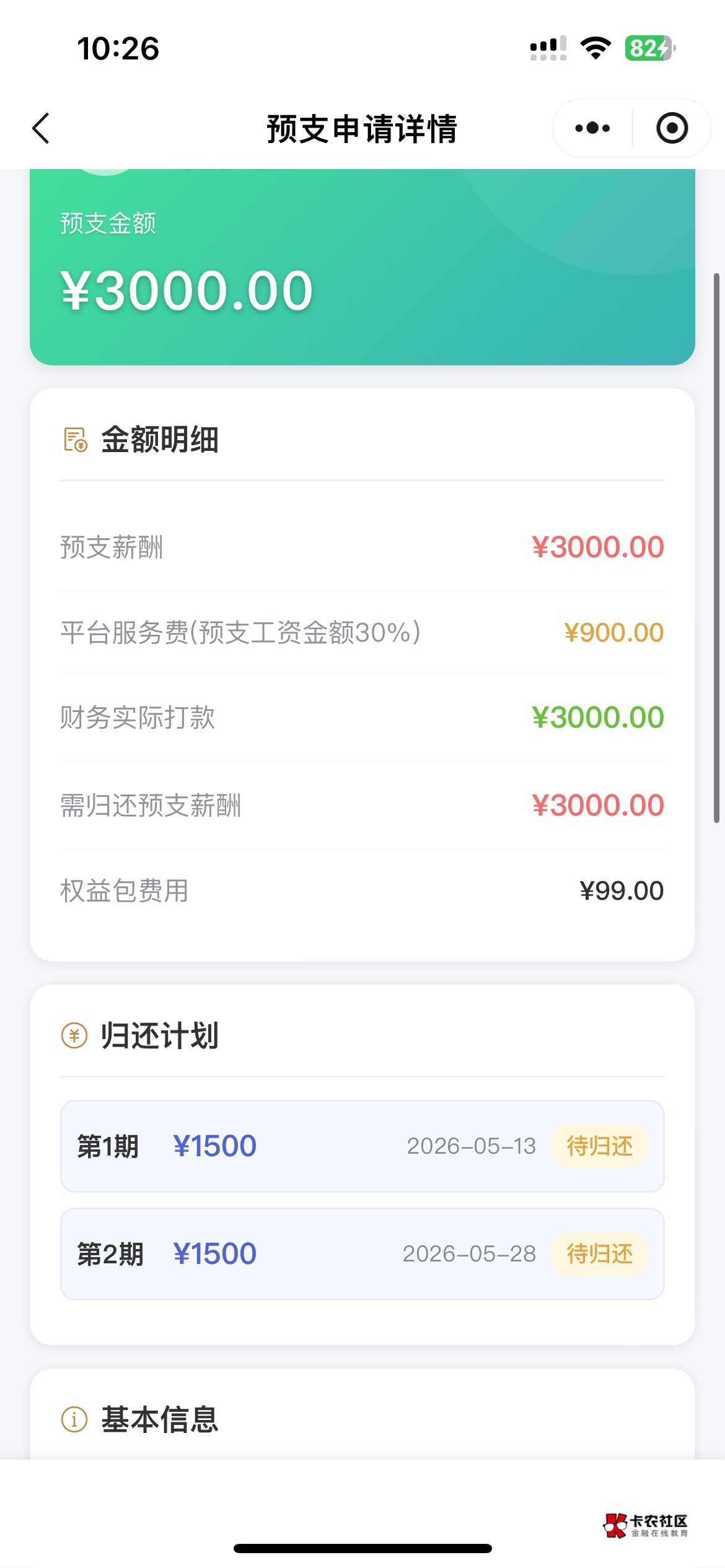
Task: Select the 第2期 repayment row
Action: (362, 1254)
